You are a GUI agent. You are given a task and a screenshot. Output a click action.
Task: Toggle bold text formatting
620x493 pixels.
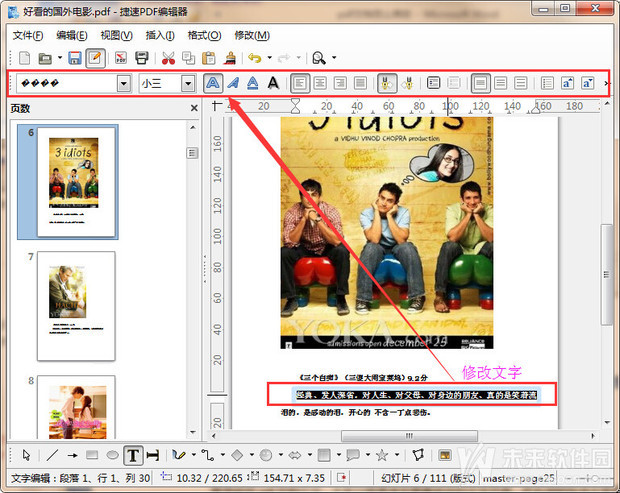point(213,83)
